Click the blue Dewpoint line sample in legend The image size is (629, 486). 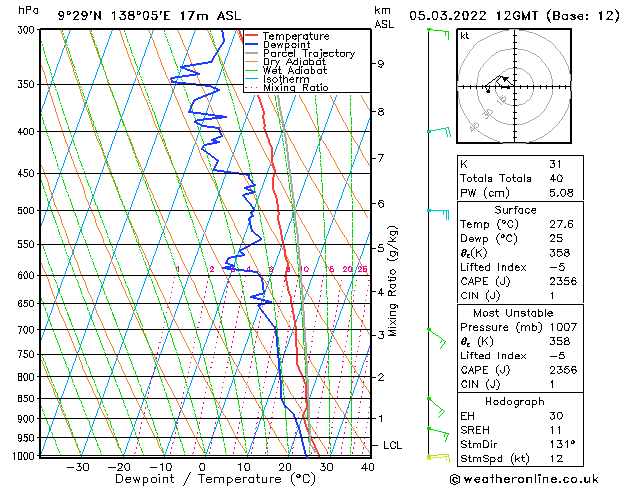click(251, 45)
